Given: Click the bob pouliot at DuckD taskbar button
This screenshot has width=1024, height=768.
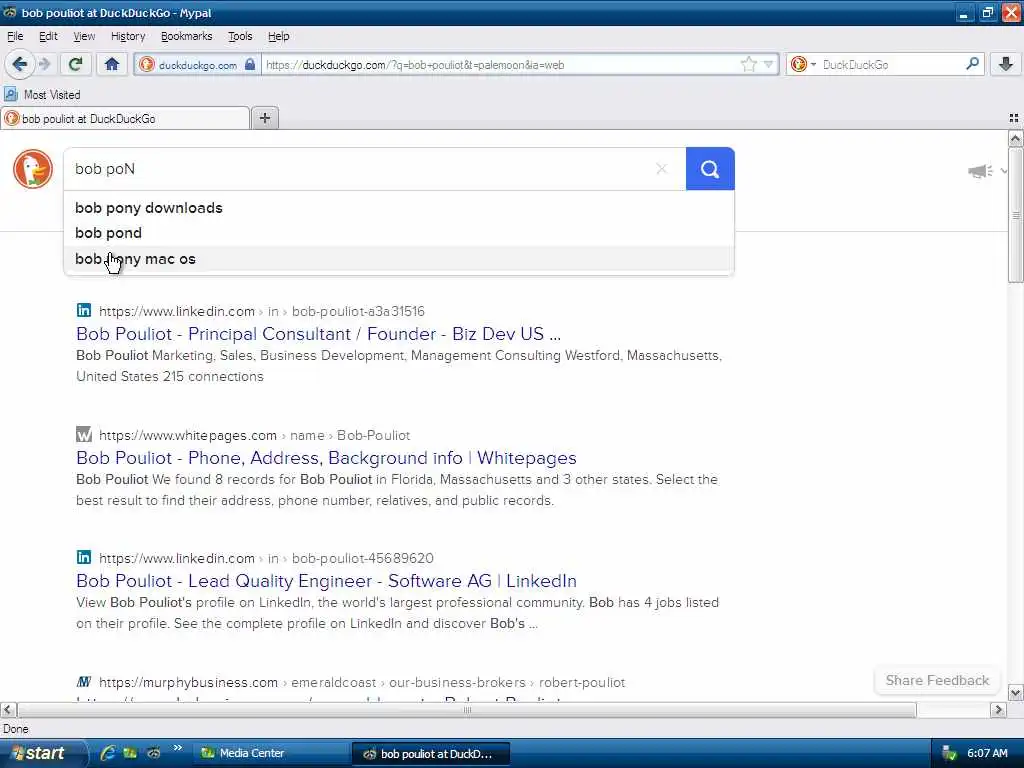Looking at the screenshot, I should [431, 754].
